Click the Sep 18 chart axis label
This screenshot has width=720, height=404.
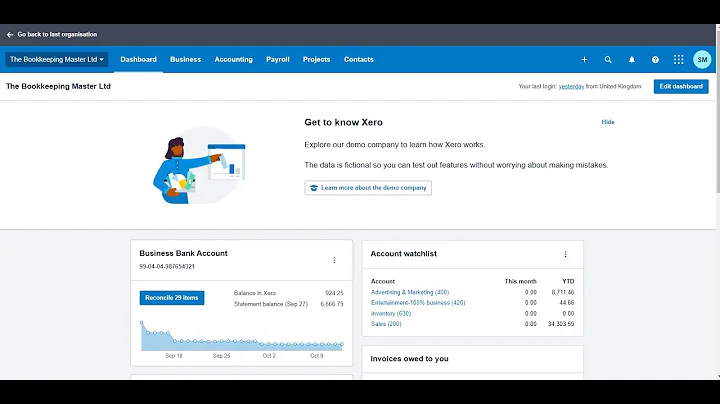(x=174, y=356)
